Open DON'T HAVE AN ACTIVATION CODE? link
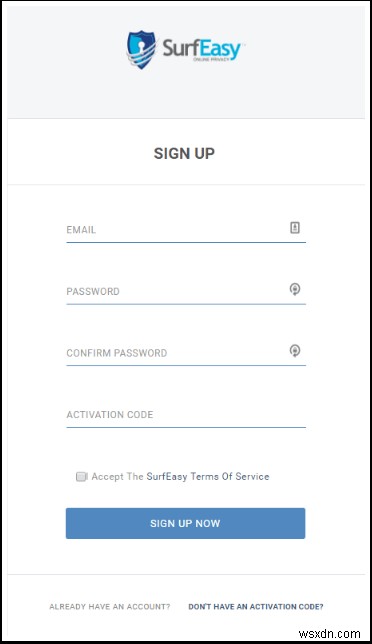The width and height of the screenshot is (372, 644). coord(256,607)
